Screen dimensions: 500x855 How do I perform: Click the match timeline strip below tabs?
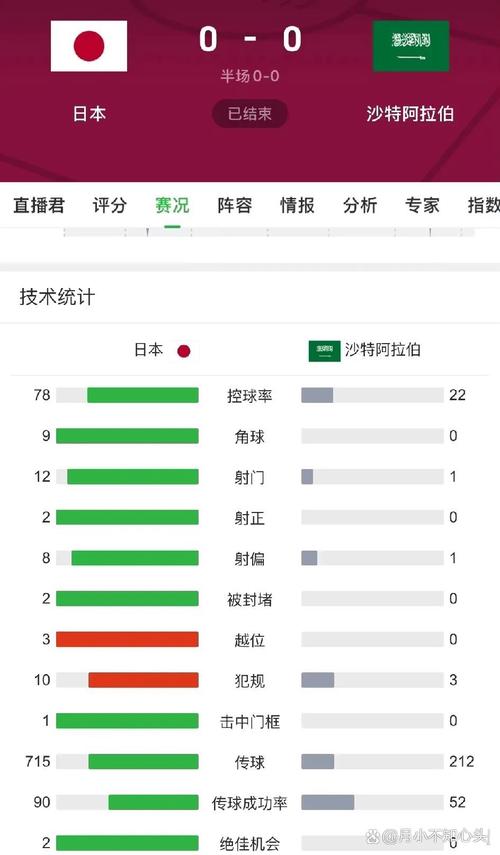[x=269, y=232]
